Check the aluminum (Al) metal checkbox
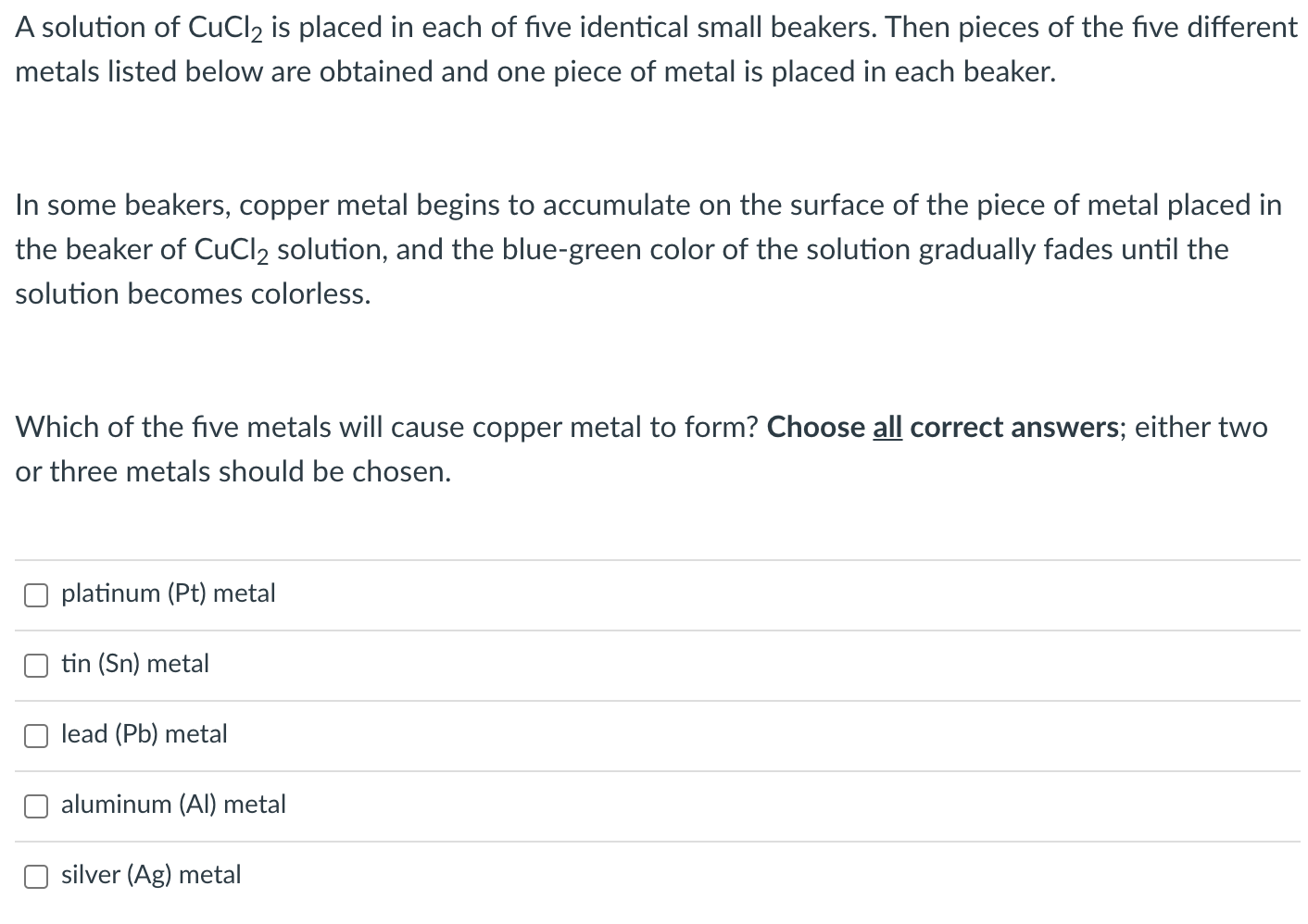The height and width of the screenshot is (924, 1308). [x=35, y=805]
